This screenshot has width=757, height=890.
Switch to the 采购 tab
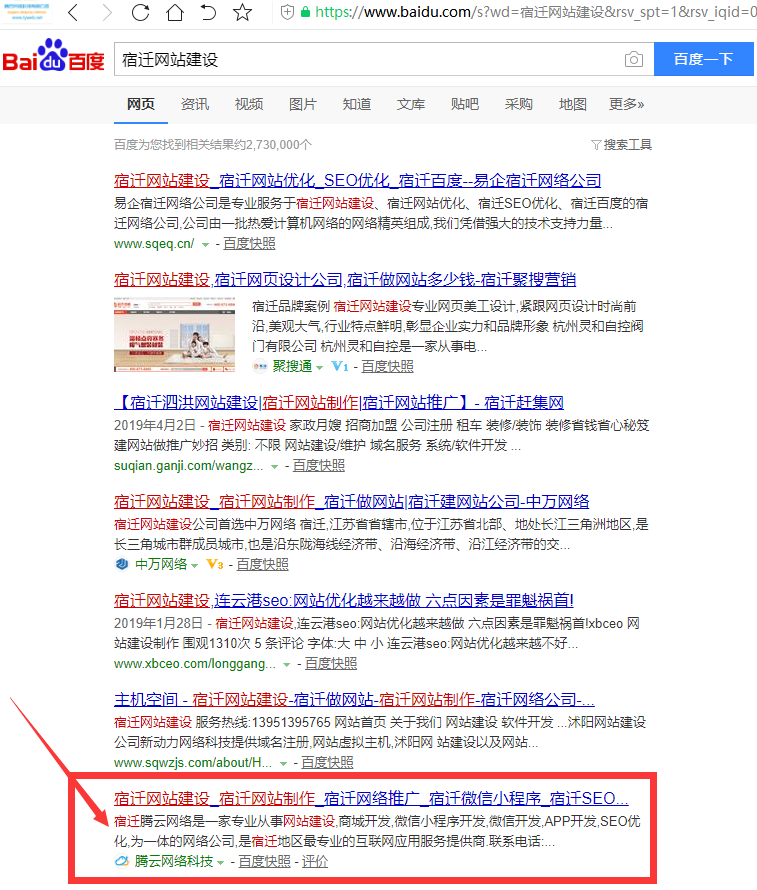point(518,104)
